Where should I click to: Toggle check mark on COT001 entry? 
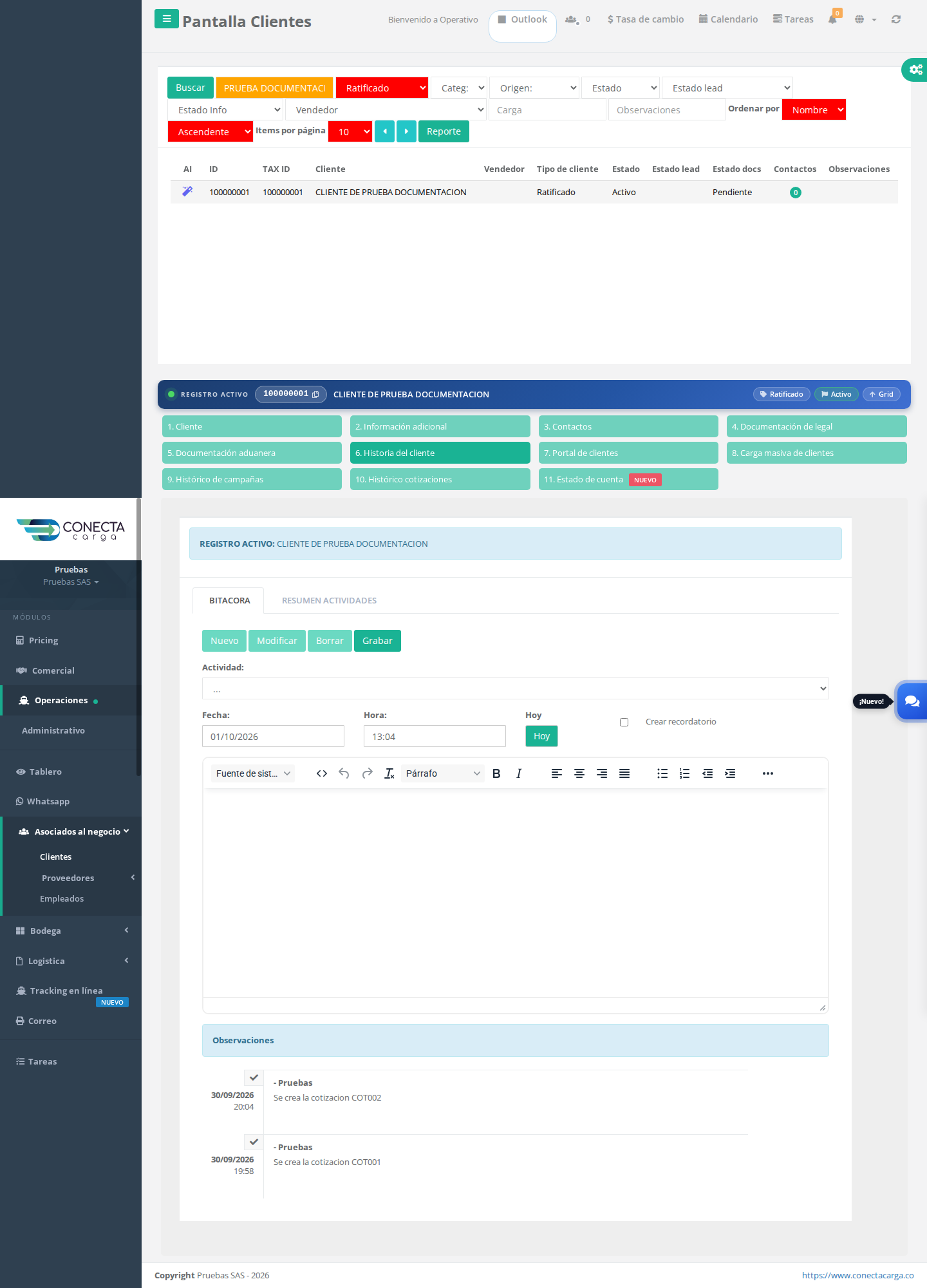pyautogui.click(x=254, y=1142)
